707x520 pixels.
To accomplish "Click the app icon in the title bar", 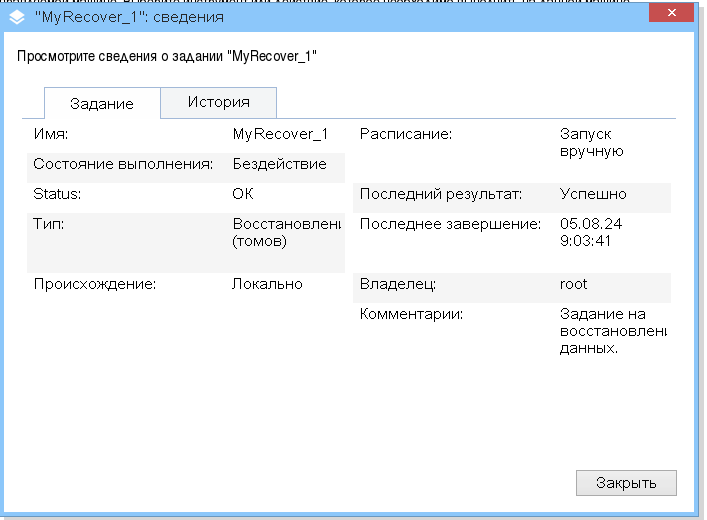I will (x=16, y=17).
